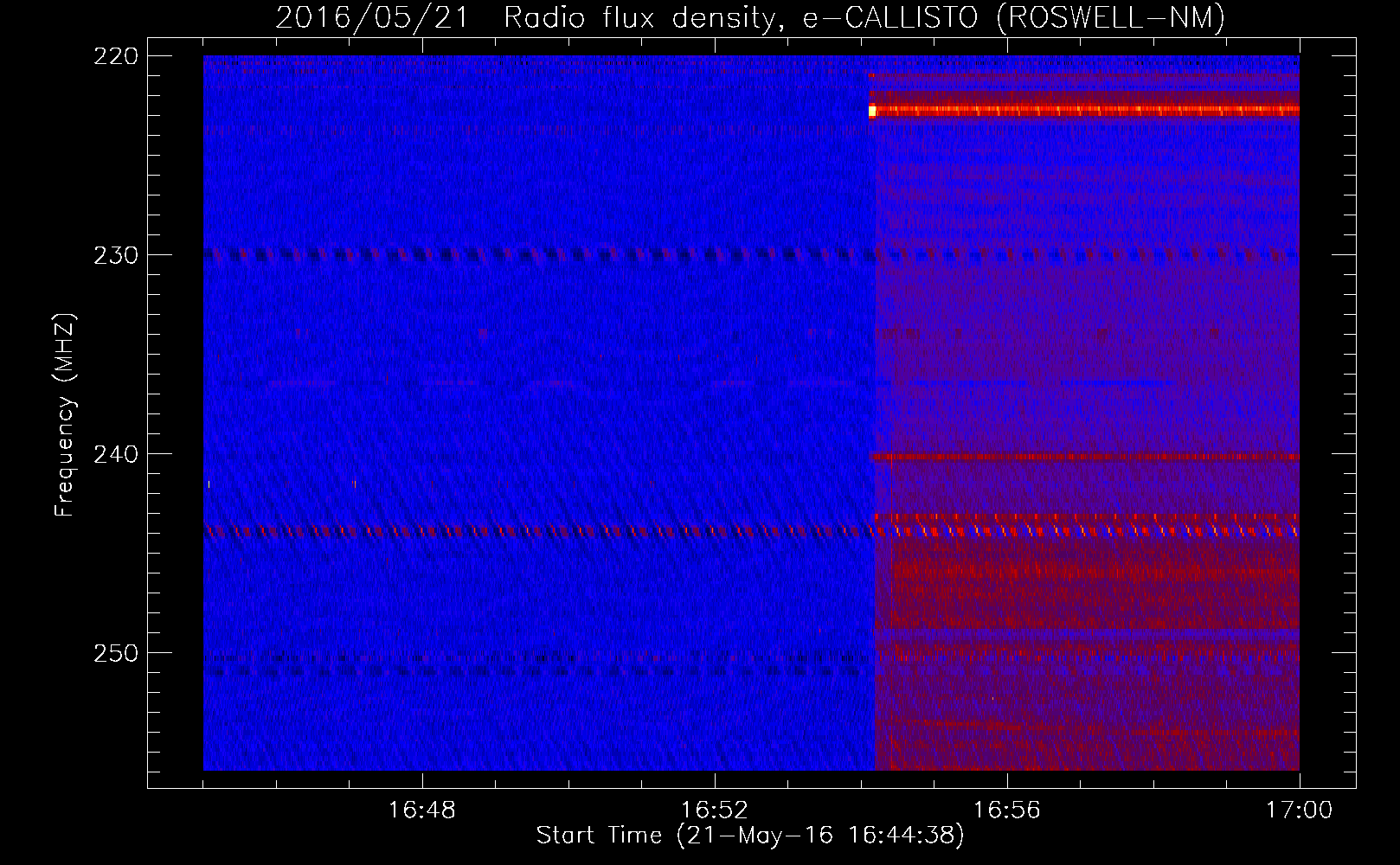Click the 250 frequency tick label
The height and width of the screenshot is (865, 1400).
[x=115, y=653]
